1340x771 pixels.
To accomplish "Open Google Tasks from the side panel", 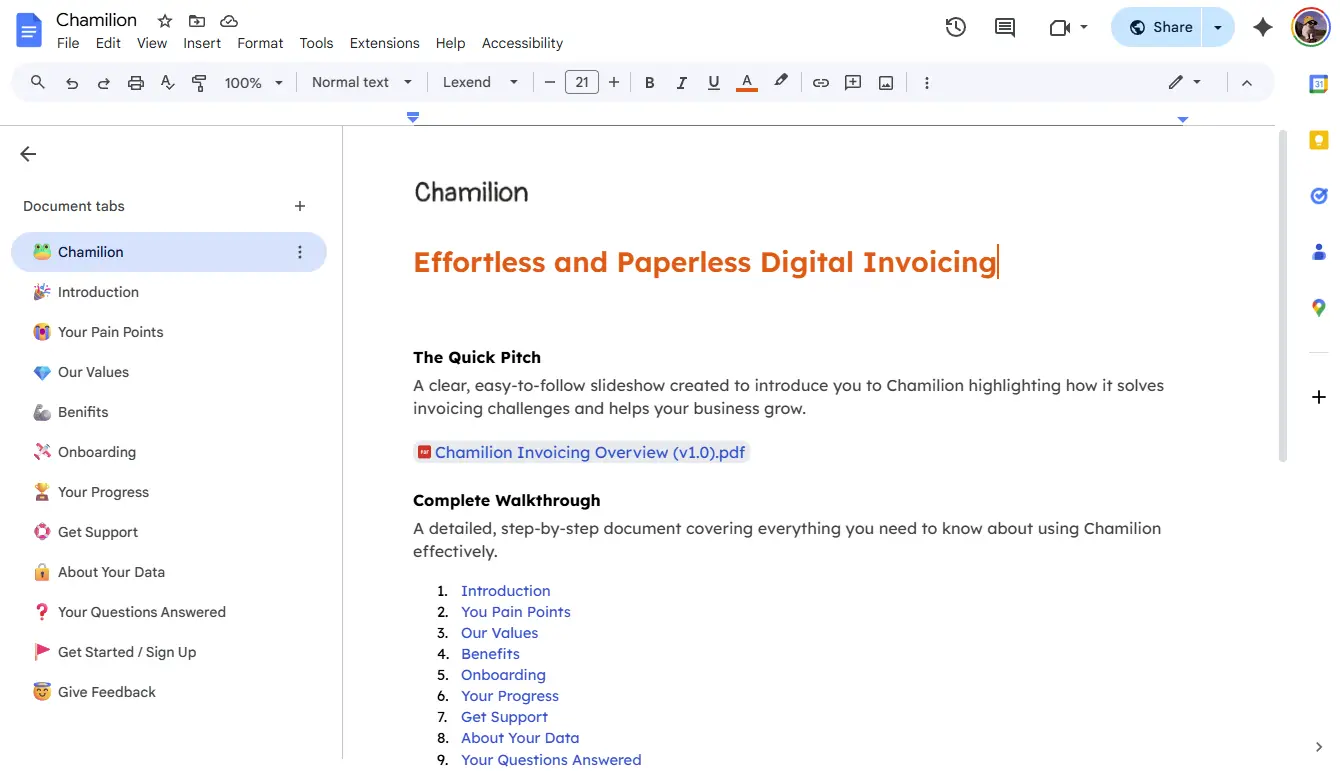I will click(1318, 196).
